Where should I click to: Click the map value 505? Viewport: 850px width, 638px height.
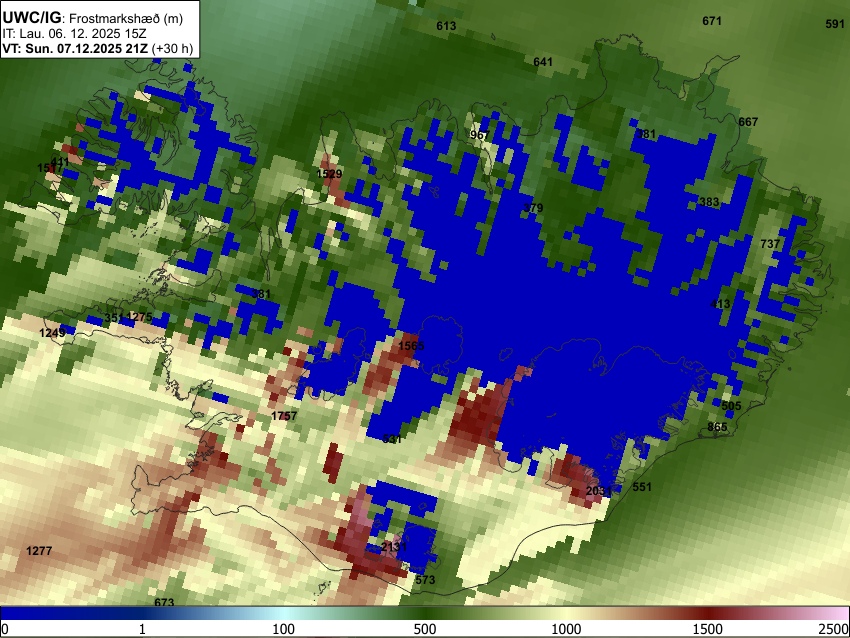click(731, 406)
